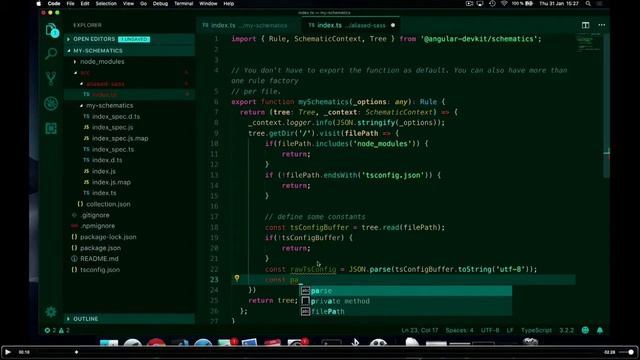
Task: Expand the OUTLINE section
Action: coord(129,319)
